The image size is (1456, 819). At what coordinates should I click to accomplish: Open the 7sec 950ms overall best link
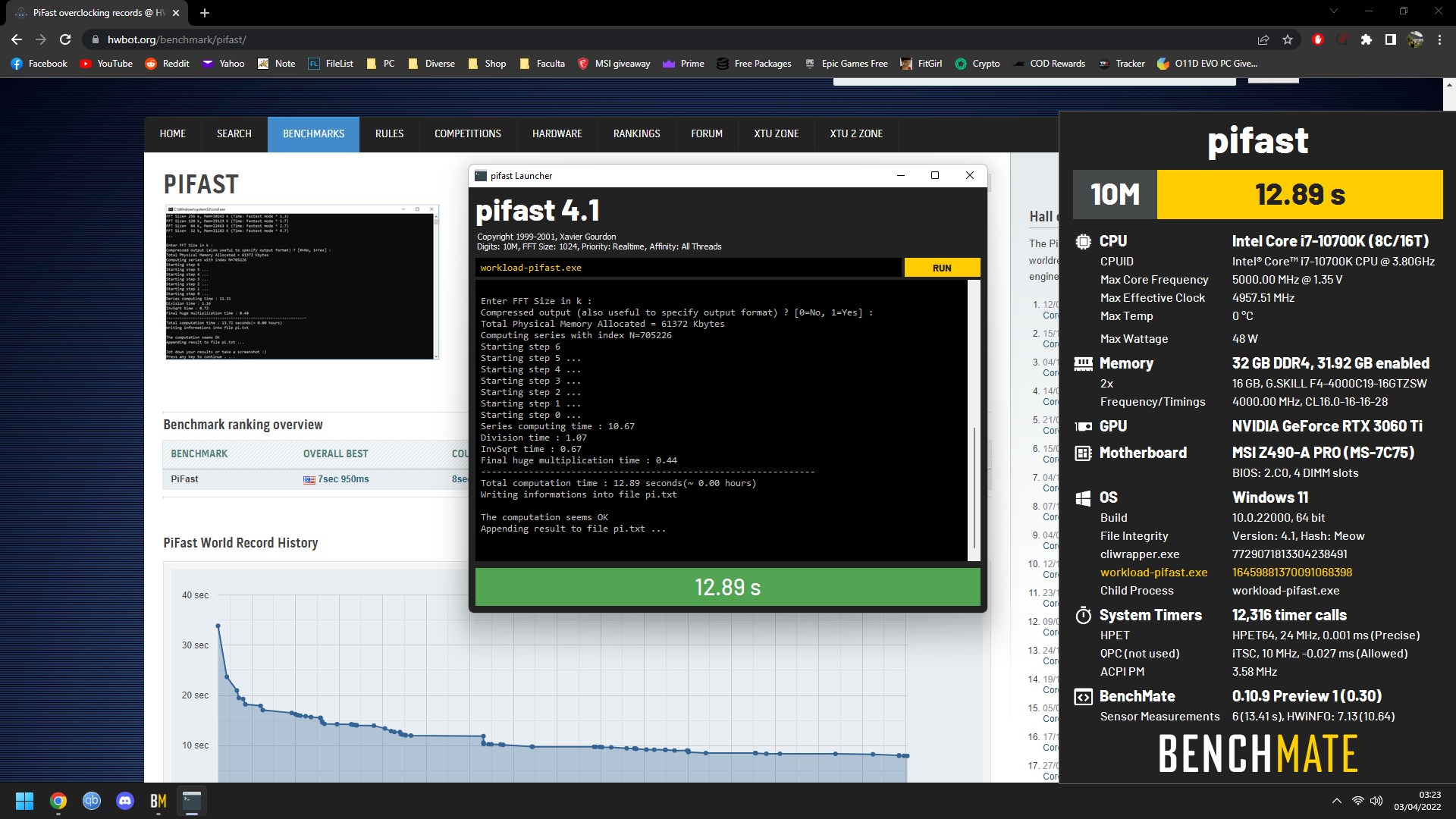pyautogui.click(x=344, y=479)
